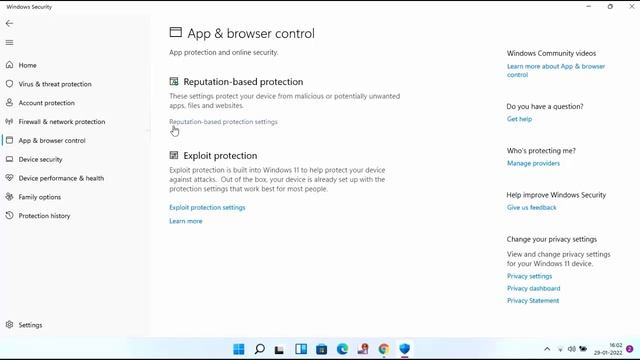Show hidden system tray icons
Image resolution: width=640 pixels, height=360 pixels.
547,349
